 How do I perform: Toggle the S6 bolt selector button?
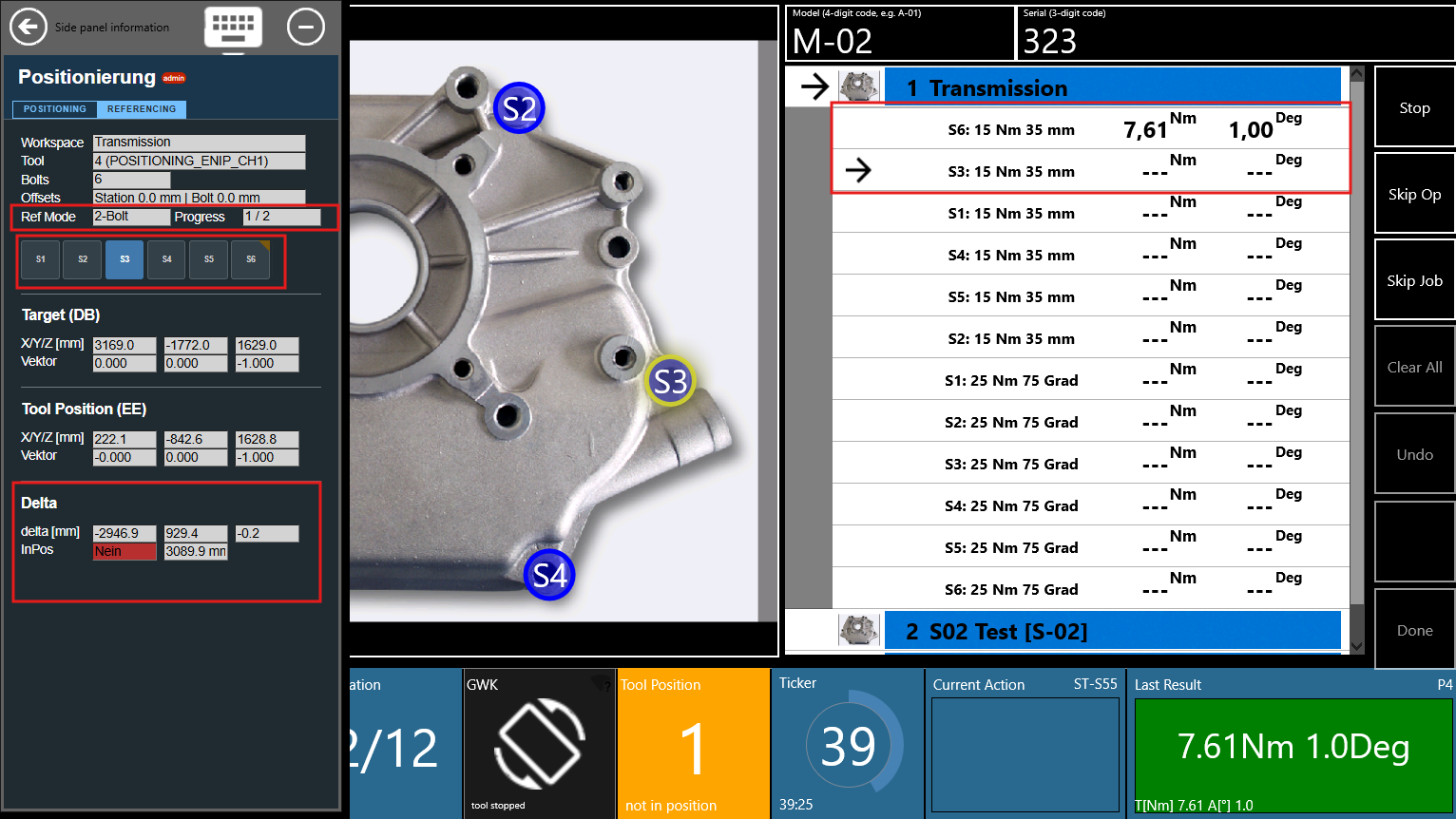(251, 259)
